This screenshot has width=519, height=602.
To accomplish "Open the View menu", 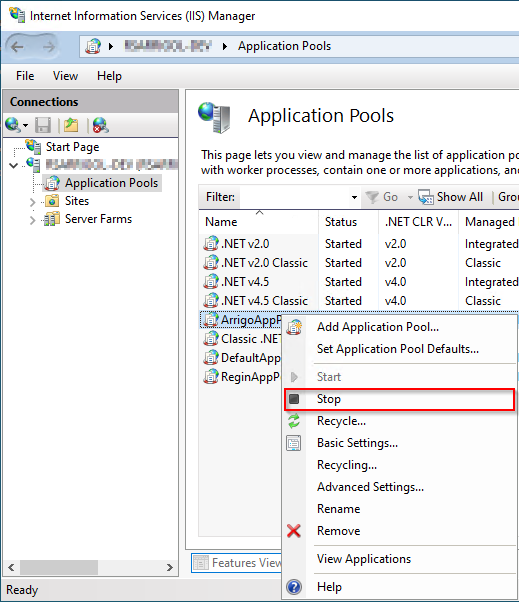I will 65,76.
